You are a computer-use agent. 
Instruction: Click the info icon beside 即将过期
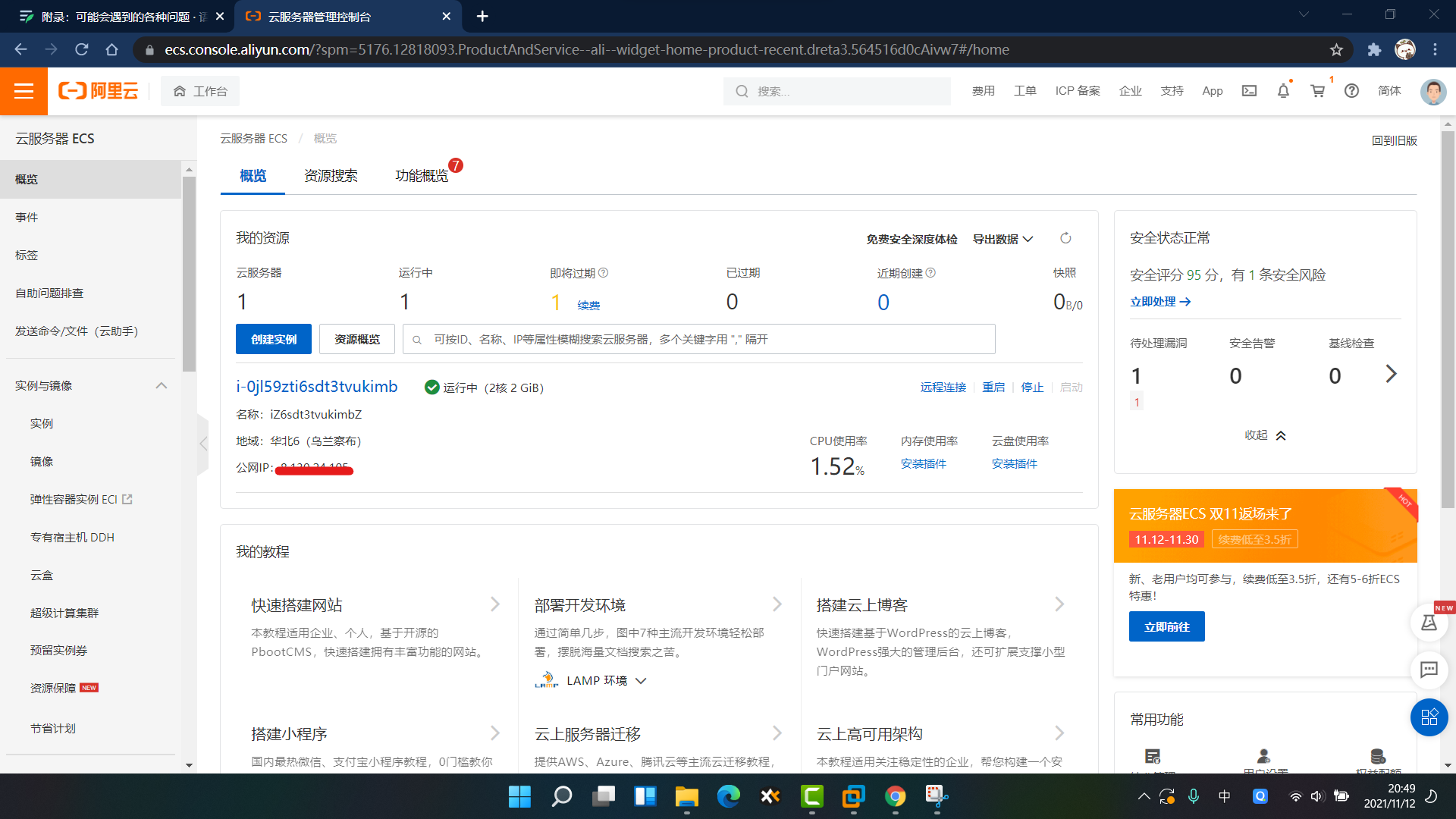[604, 273]
